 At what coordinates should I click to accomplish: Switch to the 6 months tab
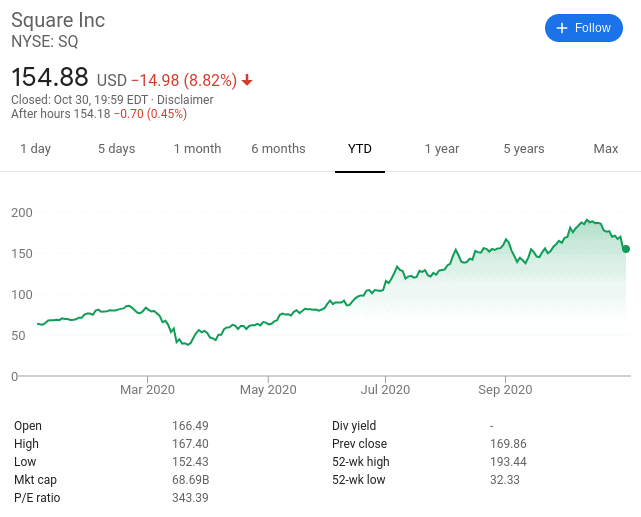(278, 148)
